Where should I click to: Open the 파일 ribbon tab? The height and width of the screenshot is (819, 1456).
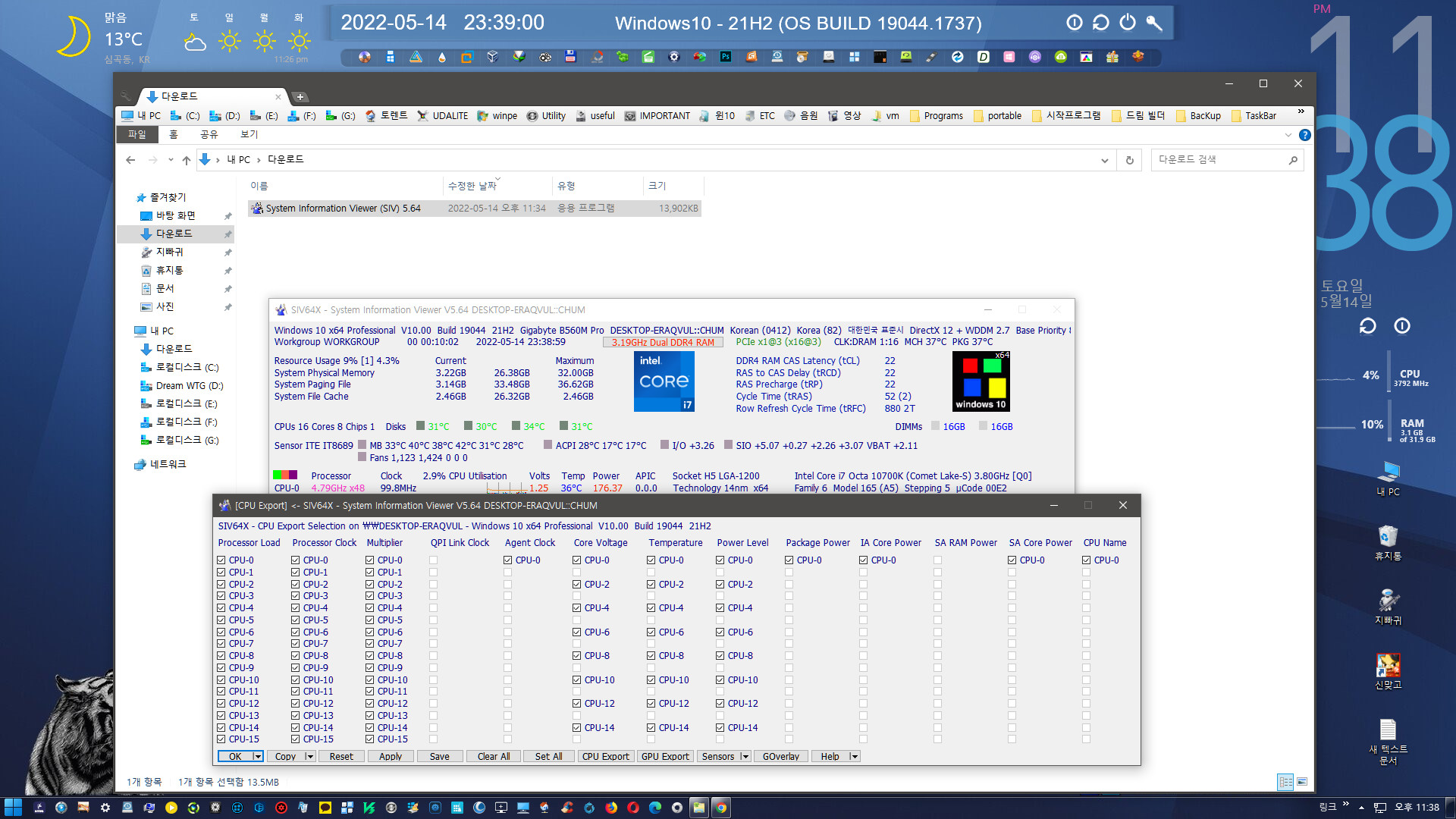[136, 134]
